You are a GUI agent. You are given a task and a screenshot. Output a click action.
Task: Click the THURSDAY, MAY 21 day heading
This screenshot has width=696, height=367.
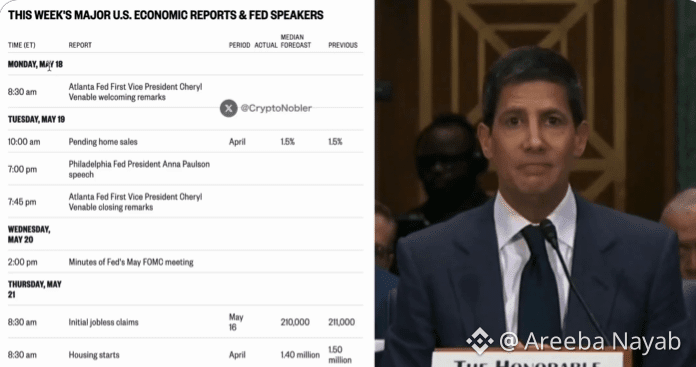point(35,289)
